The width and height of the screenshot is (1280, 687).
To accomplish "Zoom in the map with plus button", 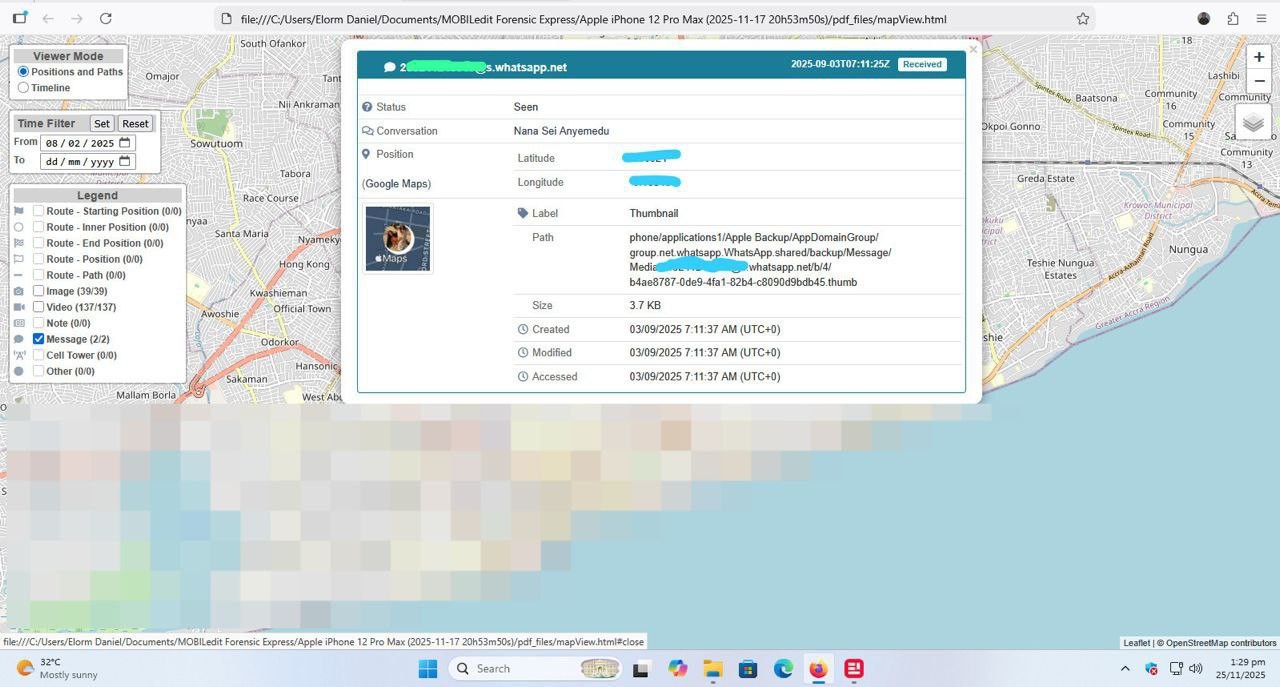I will (x=1259, y=58).
